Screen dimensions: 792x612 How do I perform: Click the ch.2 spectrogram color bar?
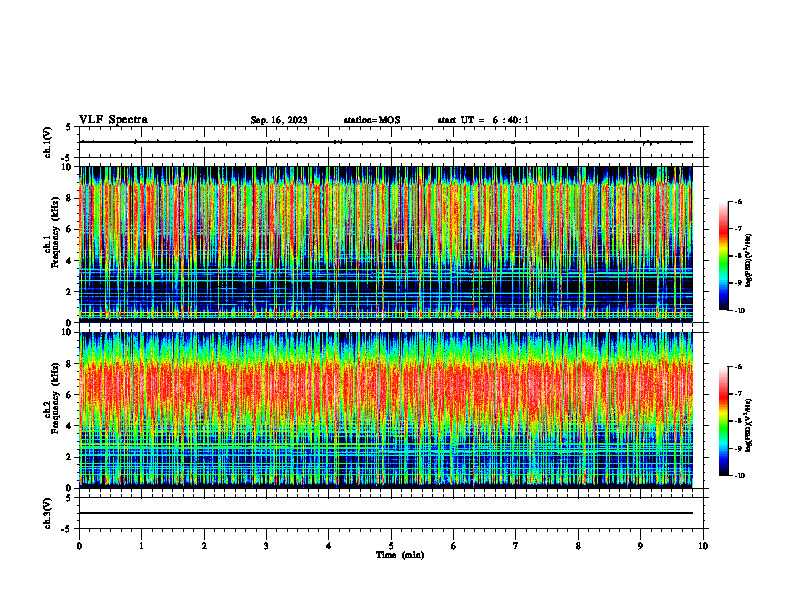tap(723, 421)
